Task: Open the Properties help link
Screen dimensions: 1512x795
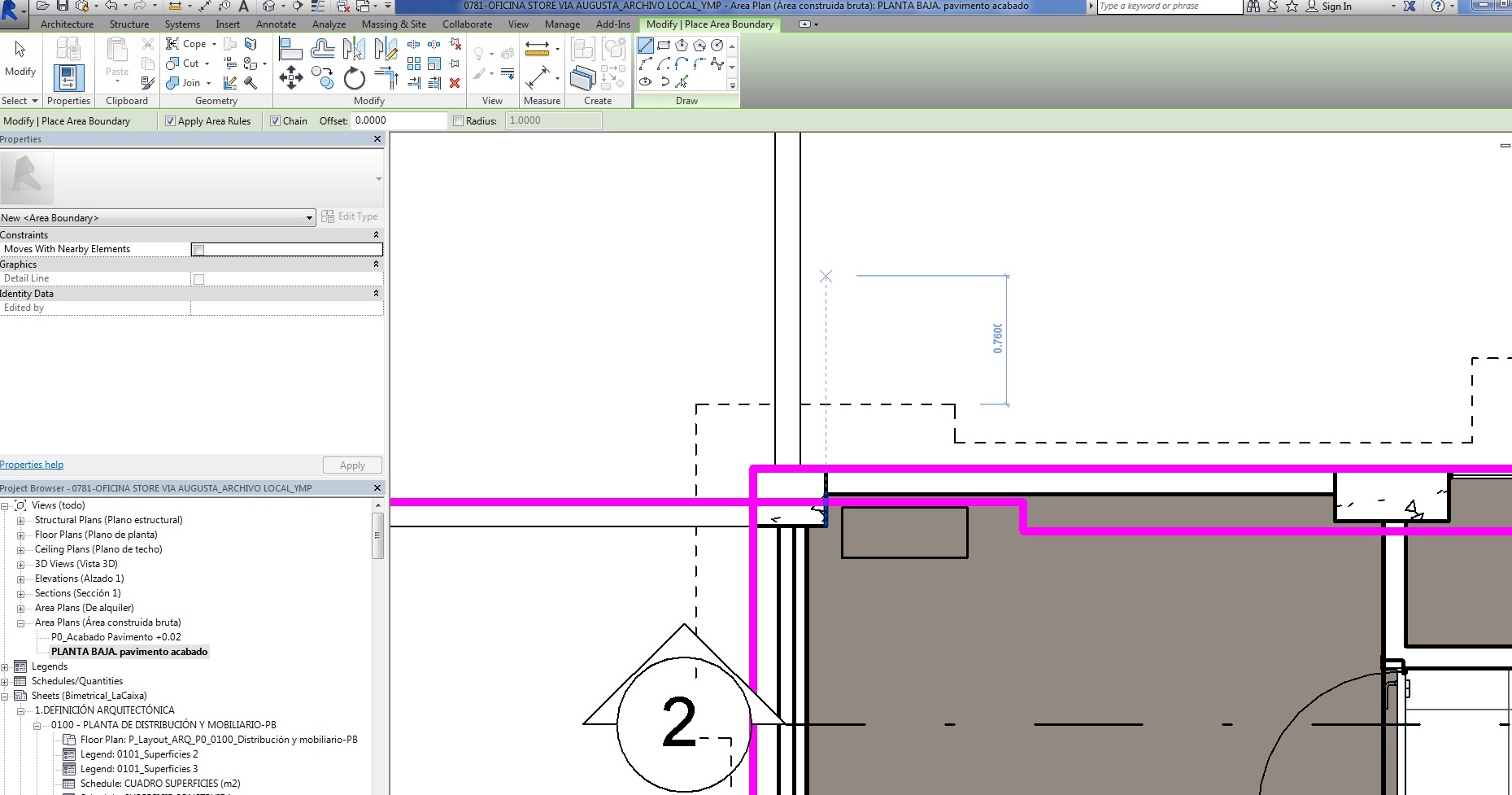Action: coord(32,465)
